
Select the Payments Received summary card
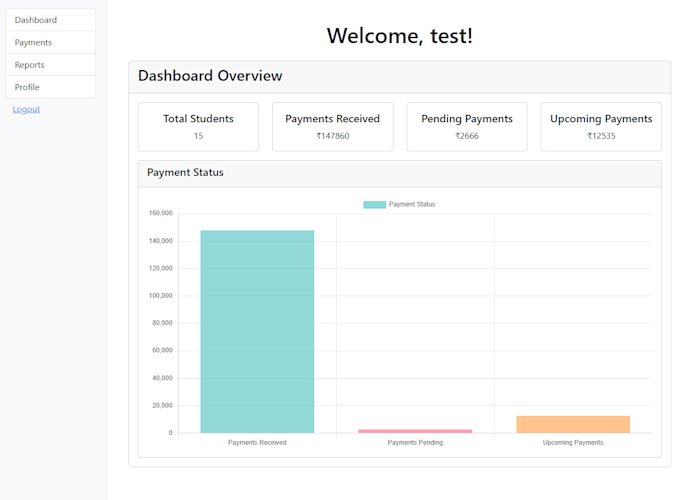click(332, 126)
